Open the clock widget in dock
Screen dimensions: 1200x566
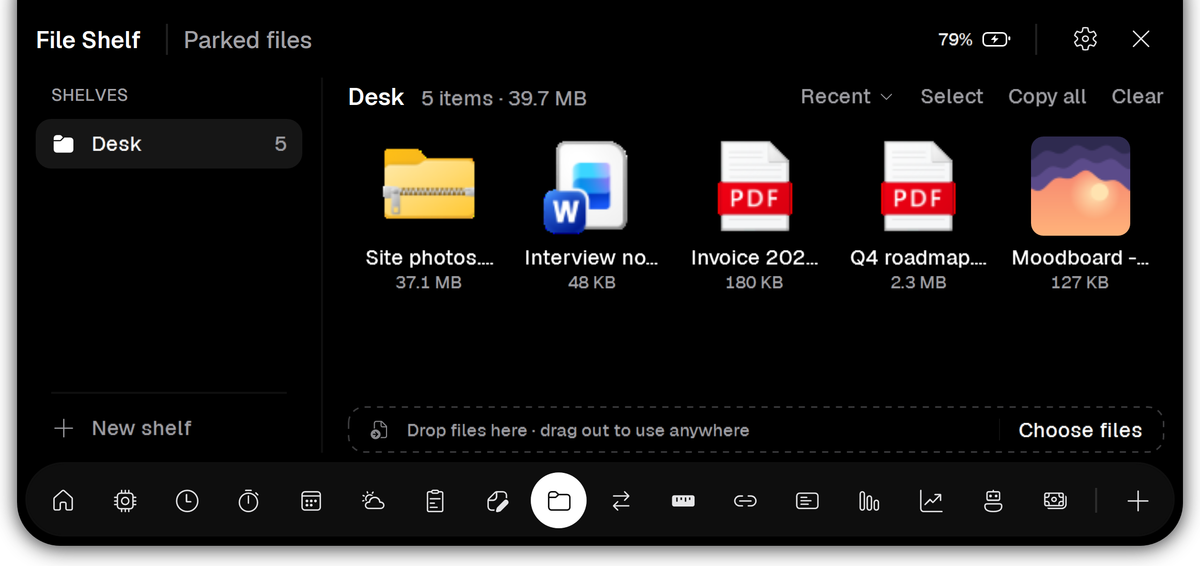[x=187, y=501]
